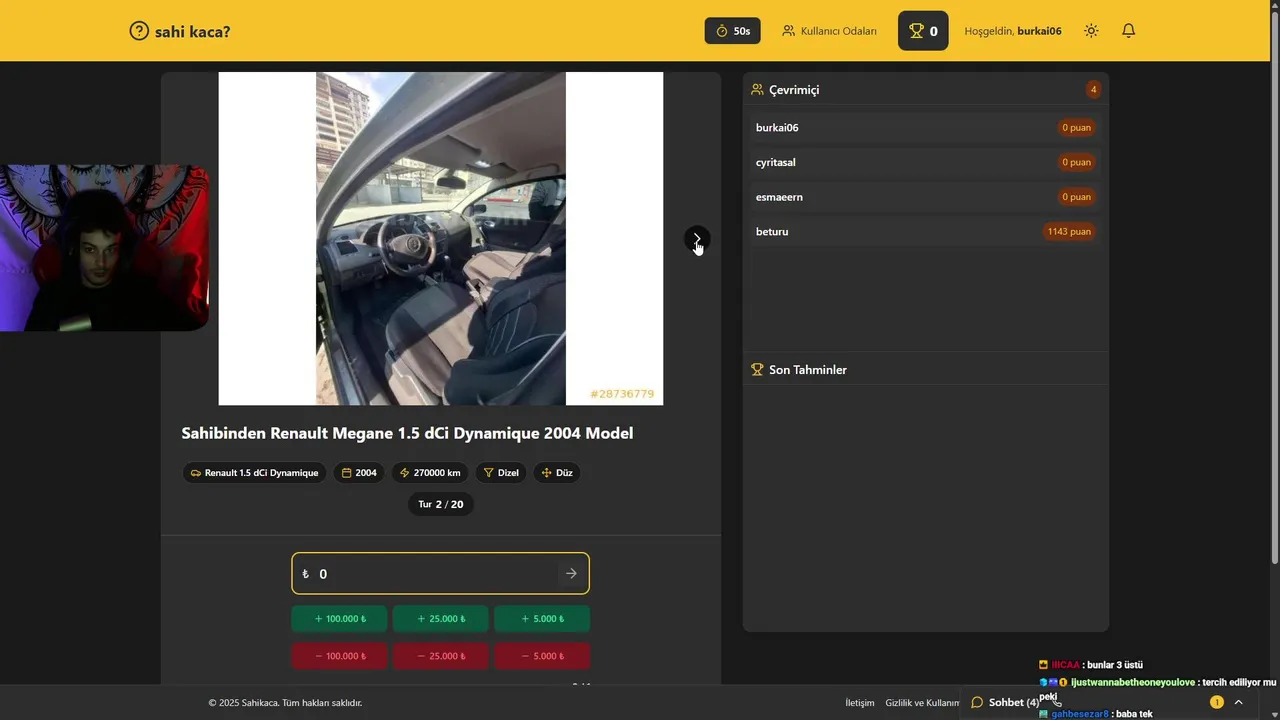Subtract 5.000 ₺ from the guess
The width and height of the screenshot is (1280, 720).
[x=542, y=656]
